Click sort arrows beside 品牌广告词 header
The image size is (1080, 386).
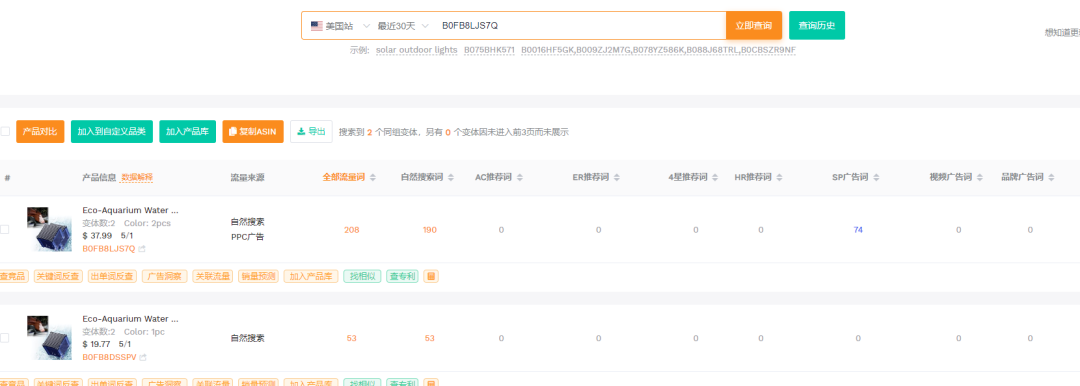1050,178
